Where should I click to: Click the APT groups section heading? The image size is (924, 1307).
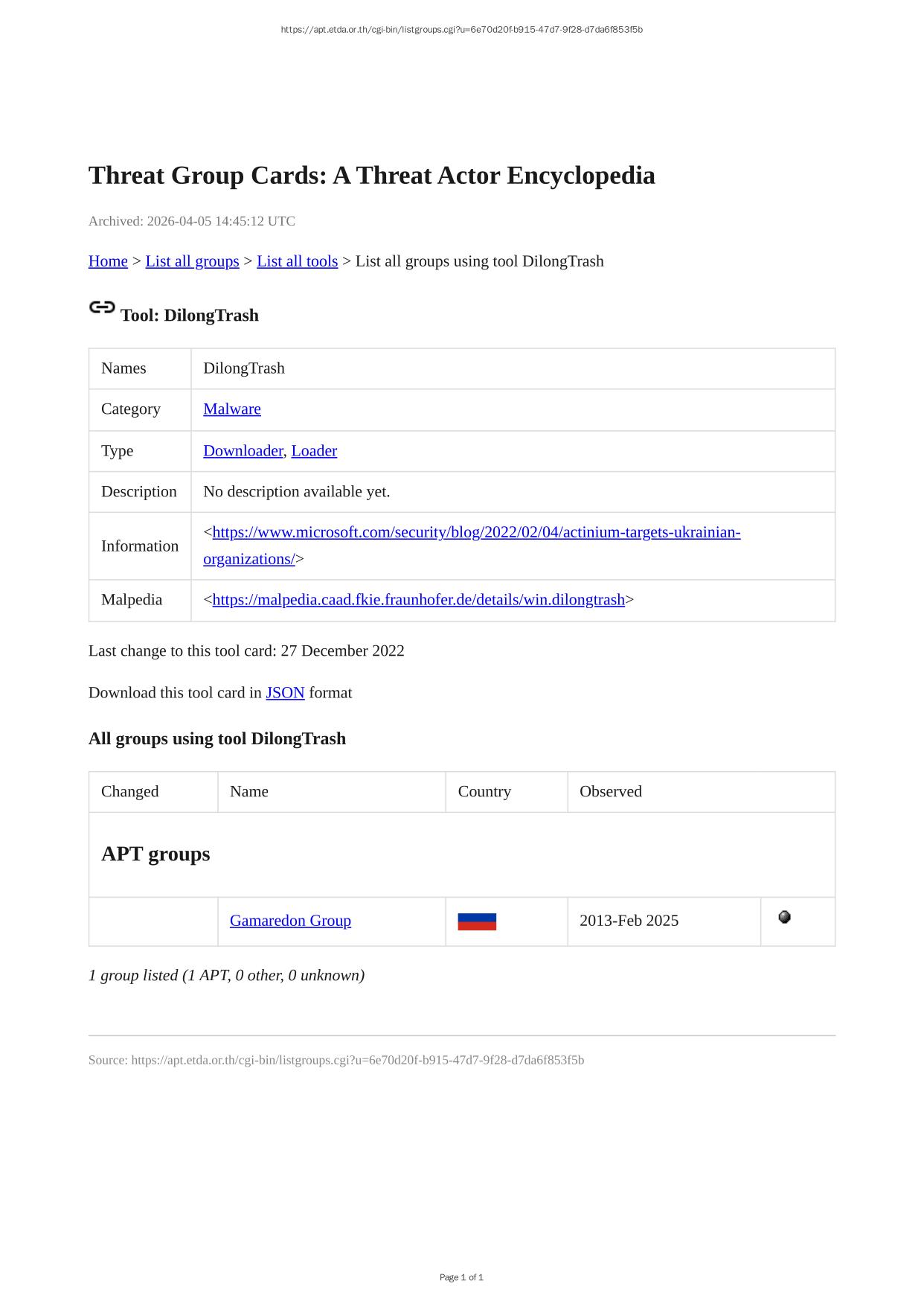[x=155, y=854]
